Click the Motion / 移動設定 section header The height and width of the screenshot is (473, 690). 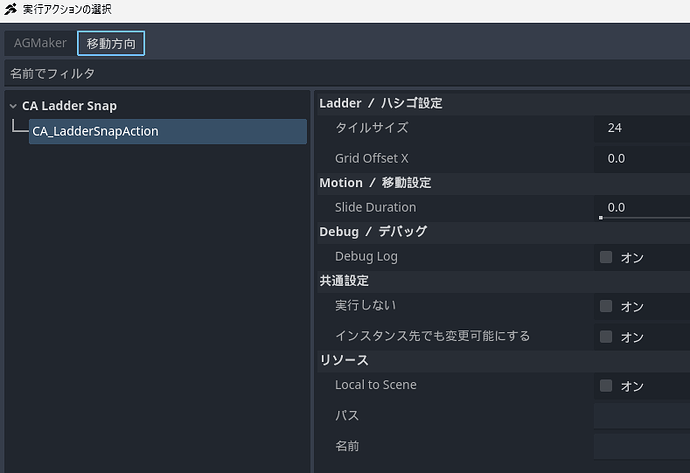(503, 183)
